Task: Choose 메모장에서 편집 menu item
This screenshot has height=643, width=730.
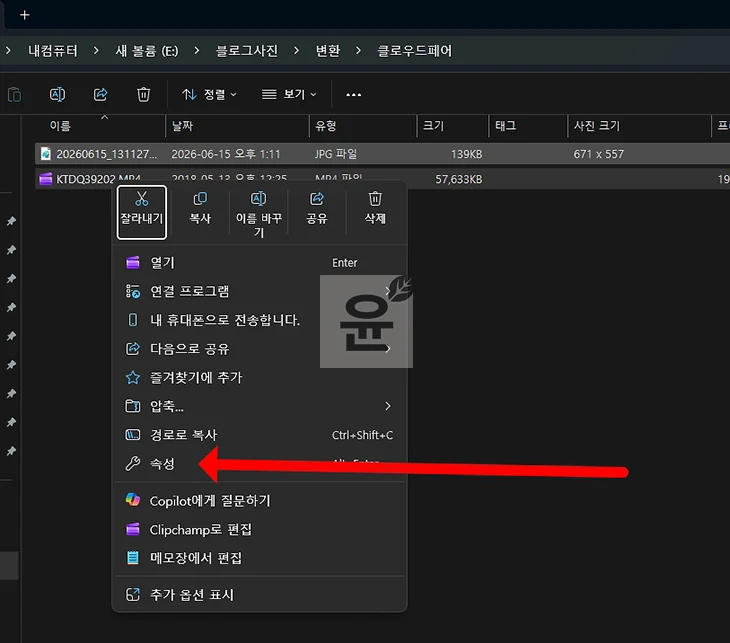Action: 260,558
